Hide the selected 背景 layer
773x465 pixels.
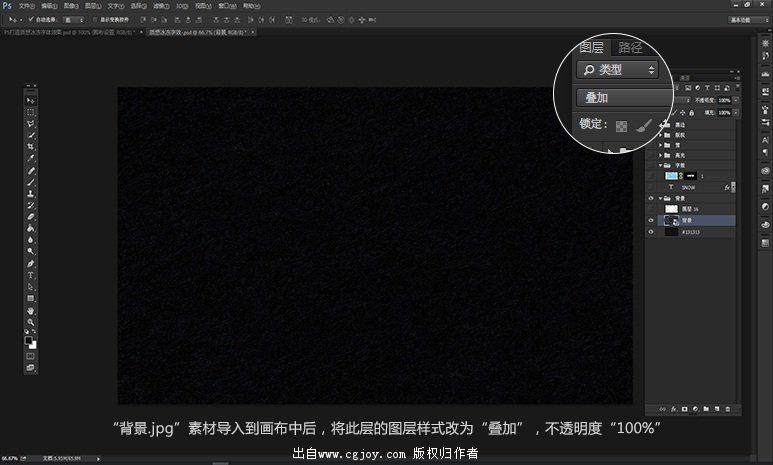[x=651, y=220]
